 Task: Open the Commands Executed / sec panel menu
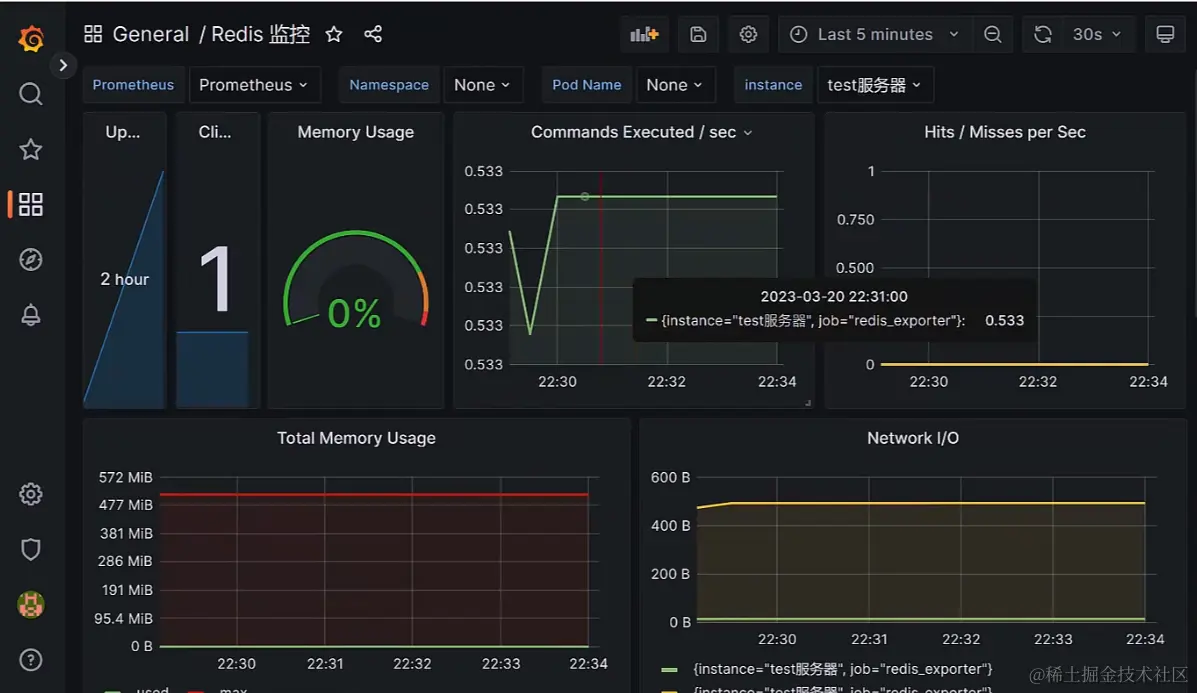748,133
